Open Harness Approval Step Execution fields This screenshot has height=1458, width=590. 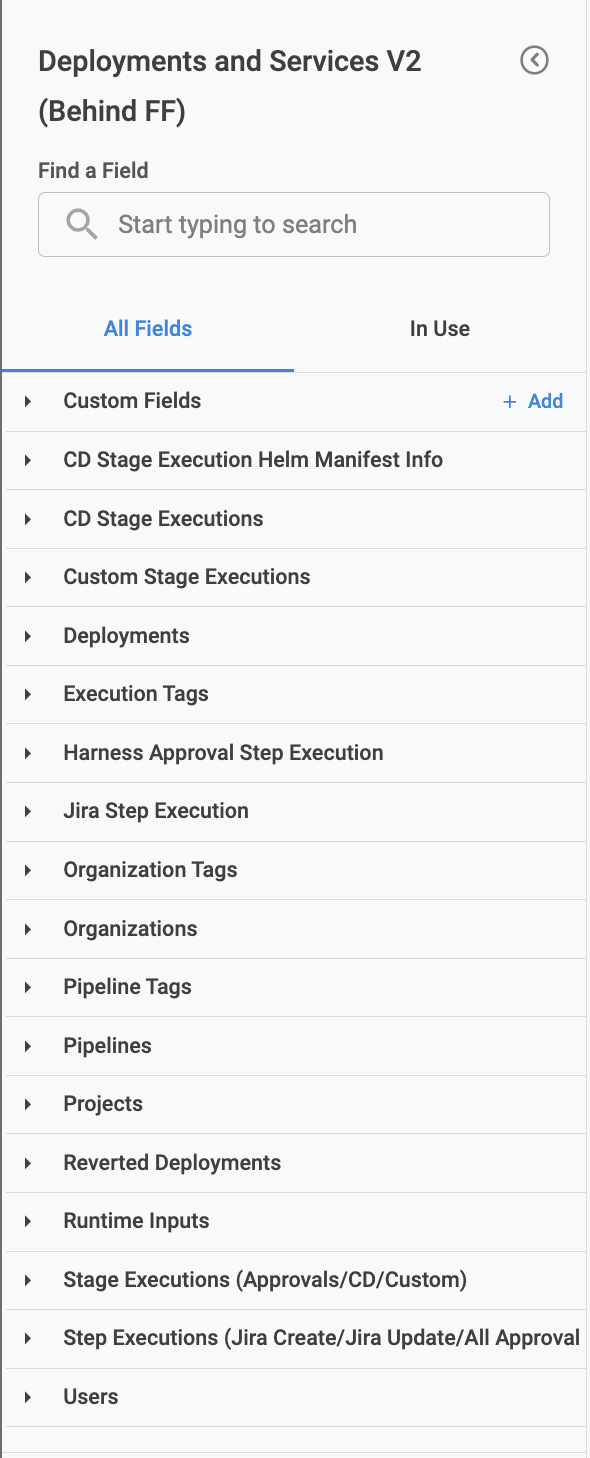(x=296, y=753)
